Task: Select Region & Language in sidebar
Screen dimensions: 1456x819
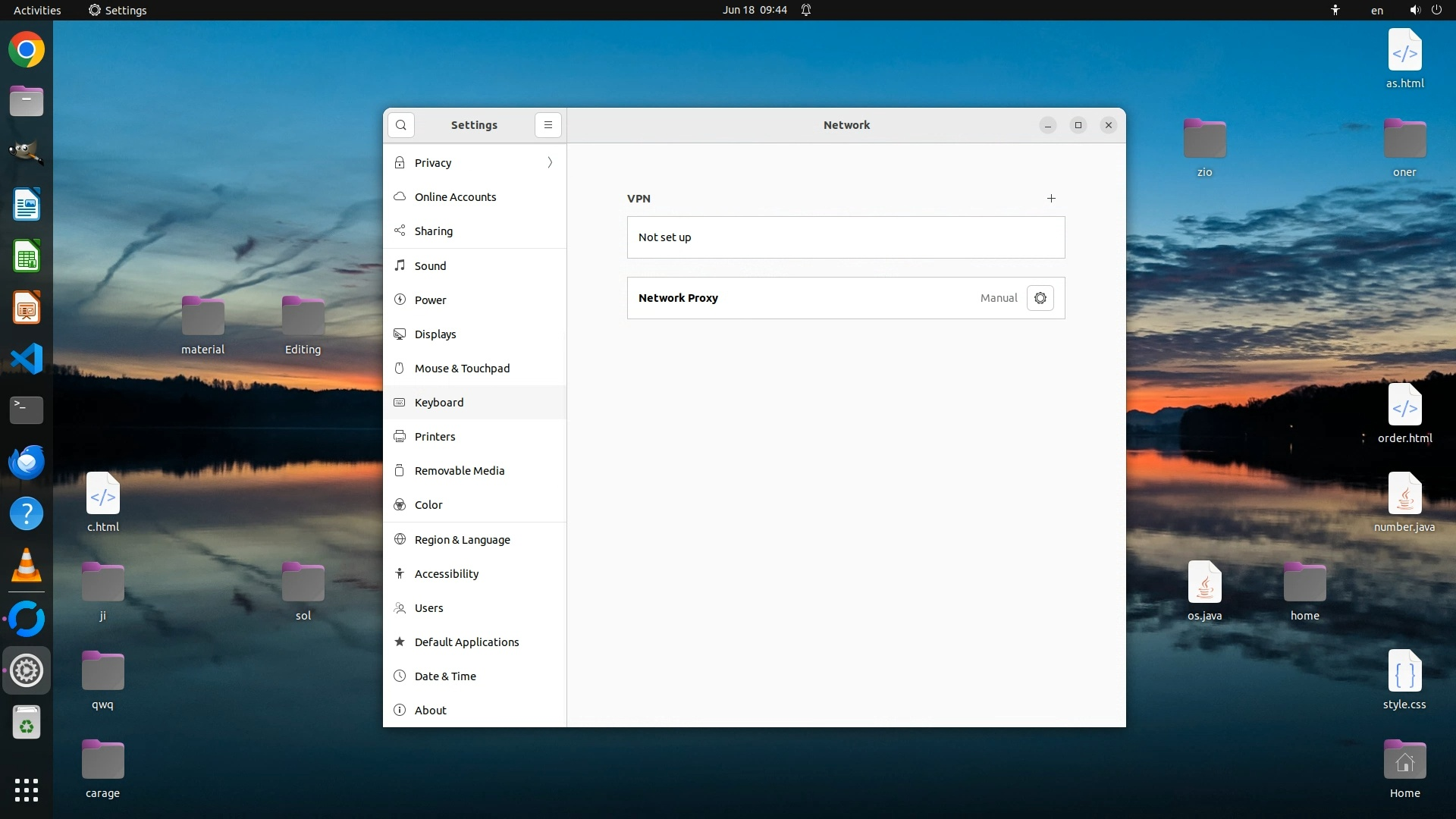Action: coord(462,540)
